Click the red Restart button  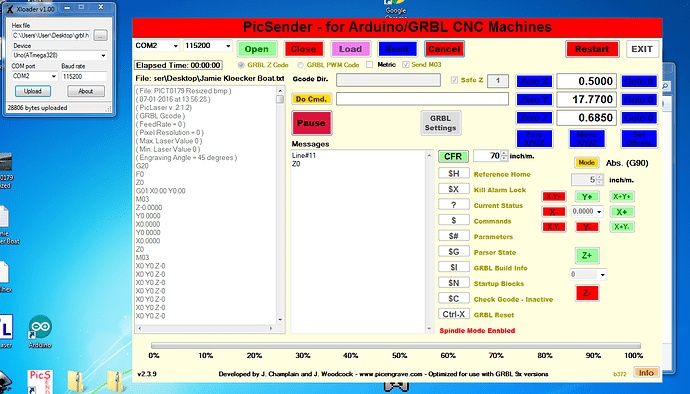(592, 49)
